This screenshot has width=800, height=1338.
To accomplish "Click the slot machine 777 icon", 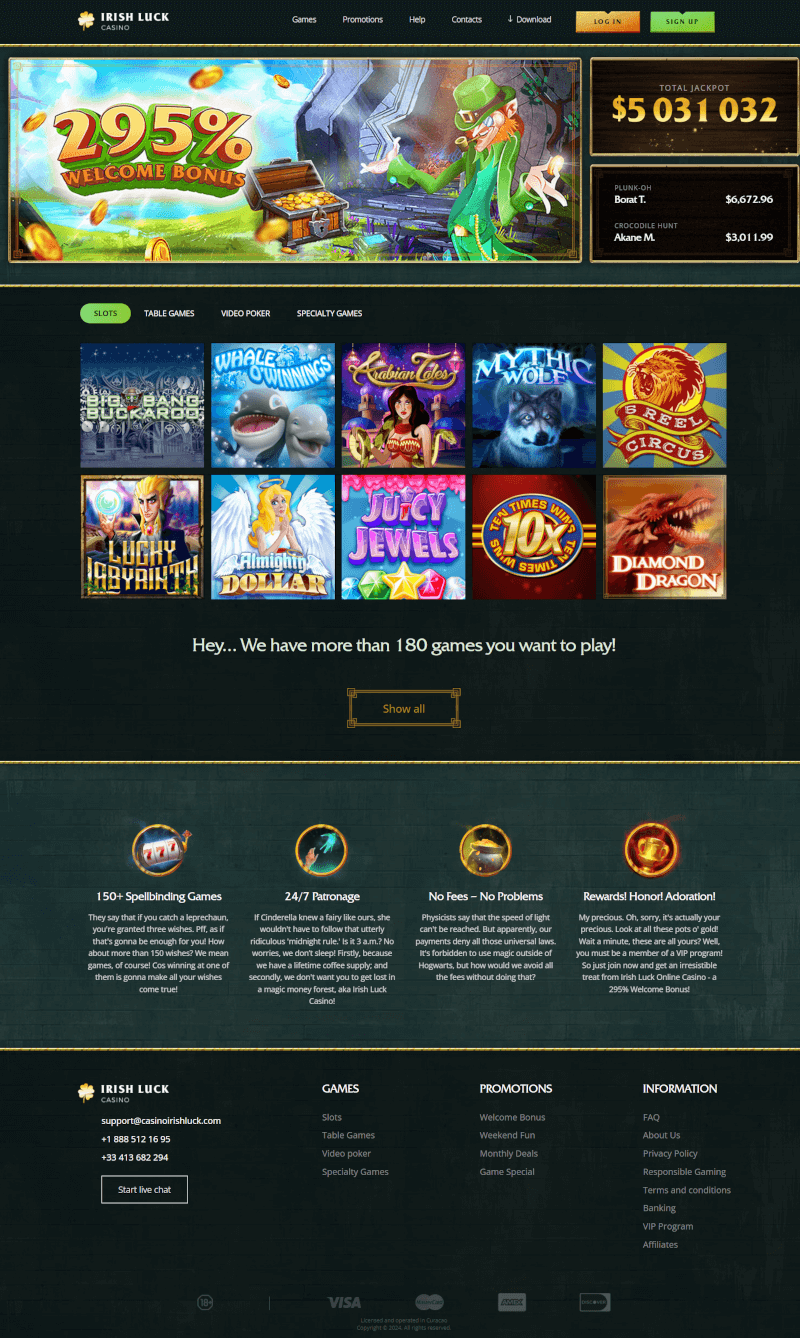I will (159, 850).
